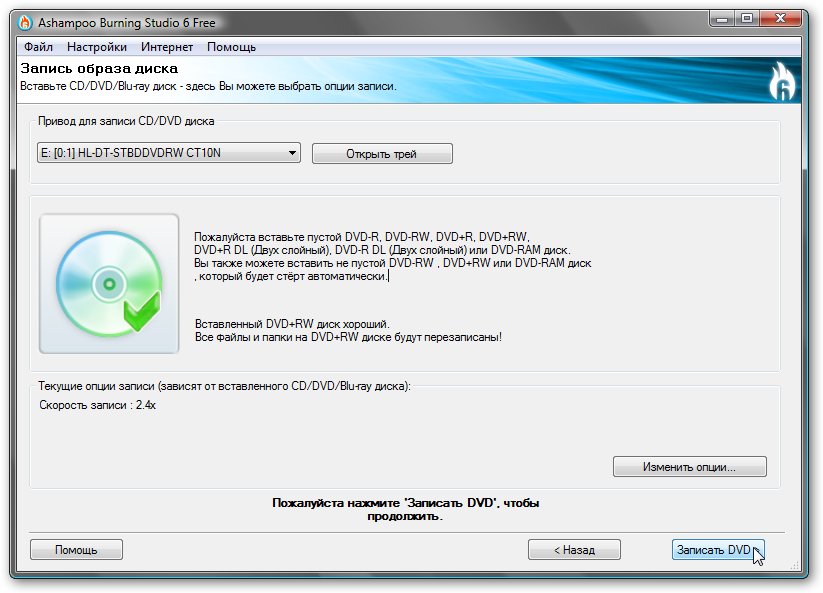Open the Настройки menu
Viewport: 823px width, 593px height.
click(x=97, y=47)
